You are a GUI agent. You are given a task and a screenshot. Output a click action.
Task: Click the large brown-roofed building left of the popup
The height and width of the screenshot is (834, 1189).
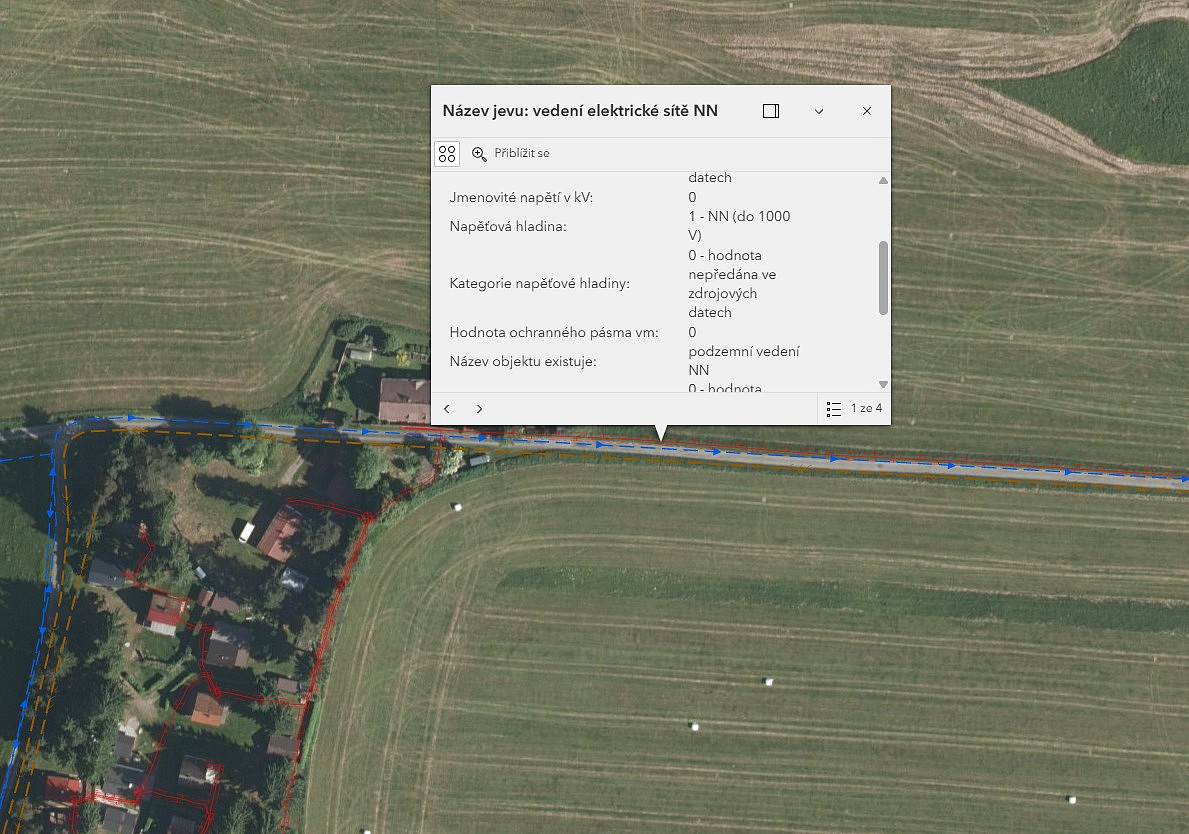coord(404,400)
